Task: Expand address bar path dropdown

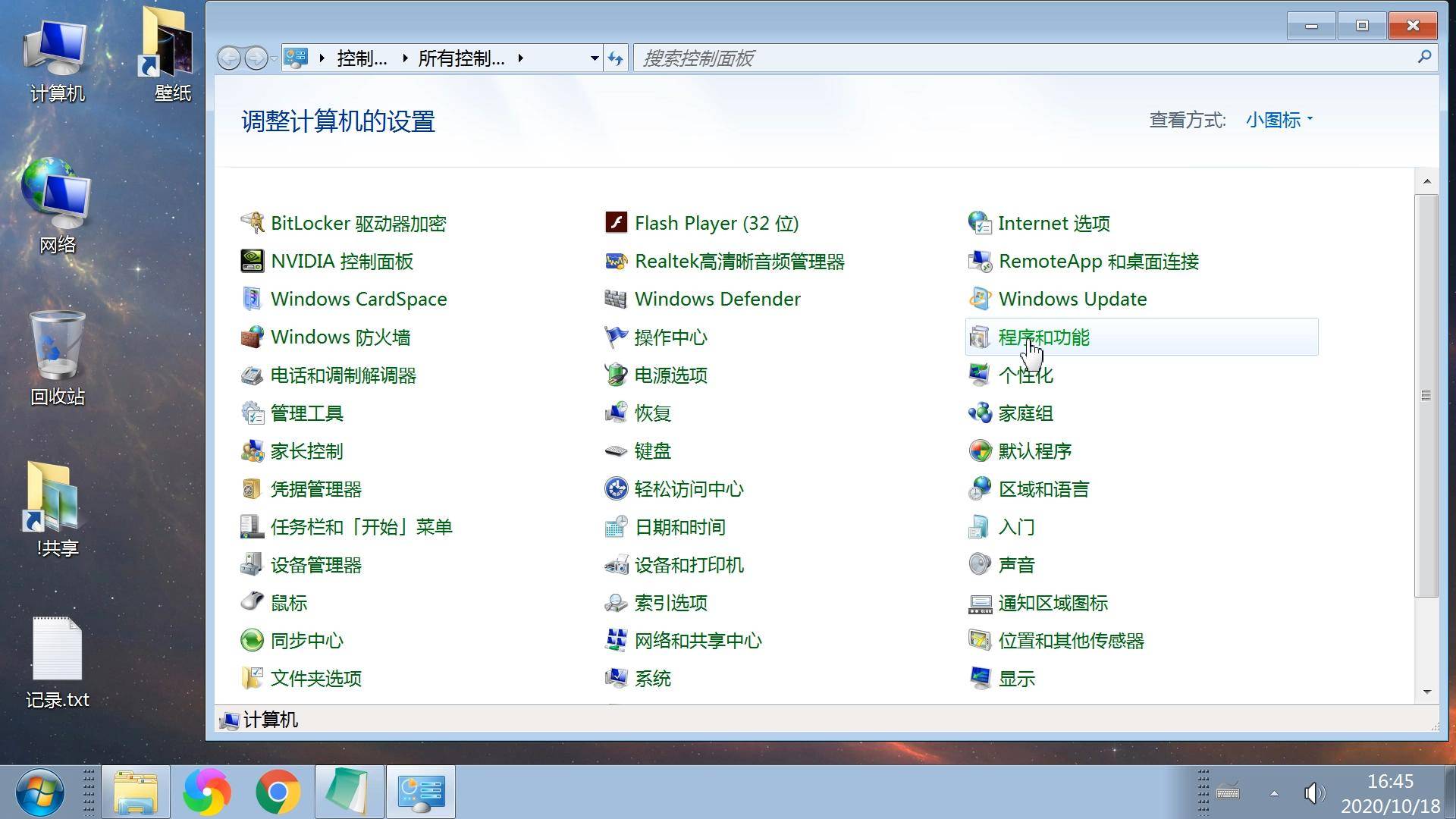Action: 590,58
